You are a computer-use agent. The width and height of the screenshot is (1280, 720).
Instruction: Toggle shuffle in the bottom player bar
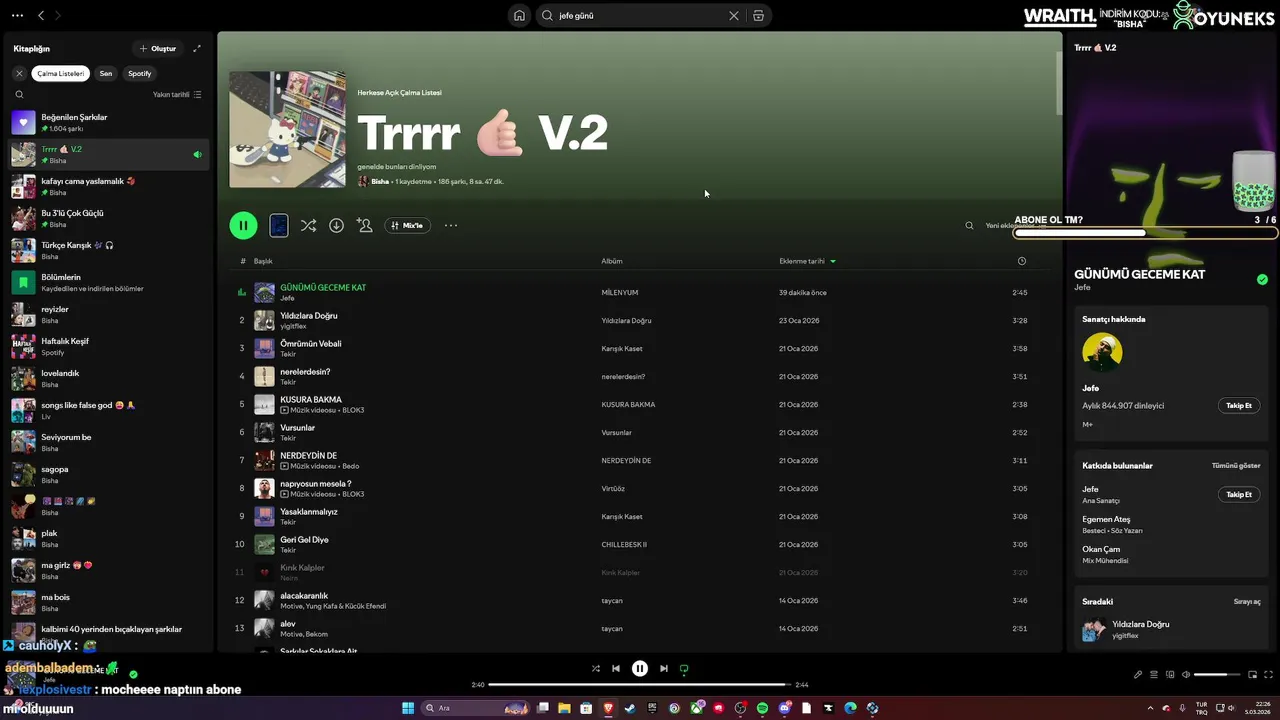pyautogui.click(x=596, y=668)
